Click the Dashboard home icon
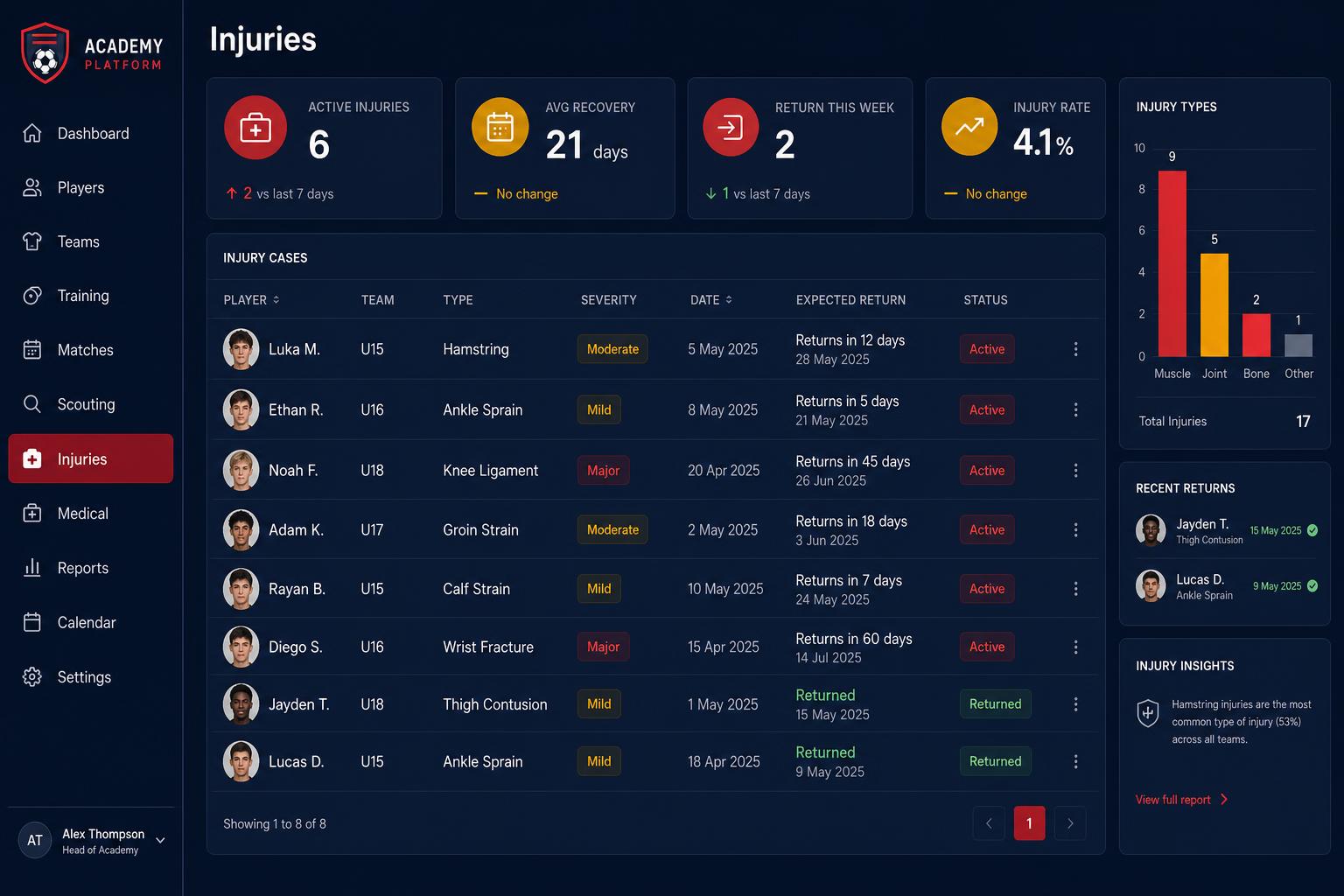 click(32, 133)
